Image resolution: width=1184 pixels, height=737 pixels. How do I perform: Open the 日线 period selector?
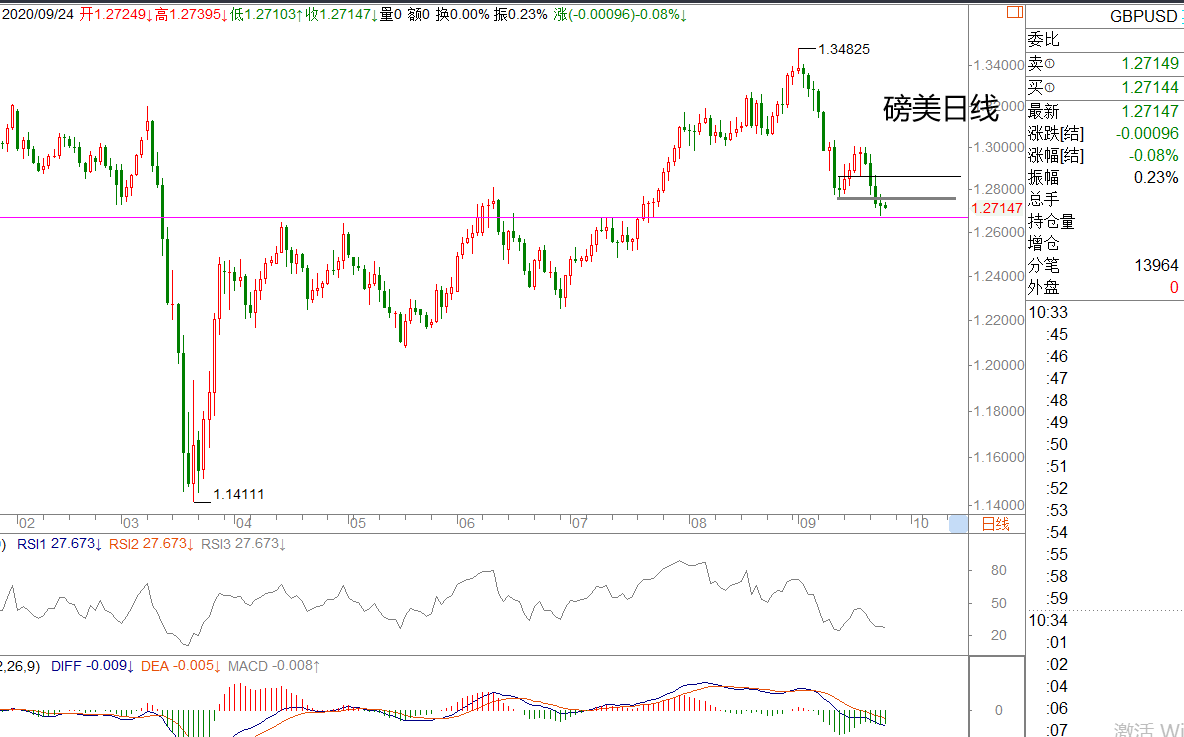pyautogui.click(x=995, y=524)
